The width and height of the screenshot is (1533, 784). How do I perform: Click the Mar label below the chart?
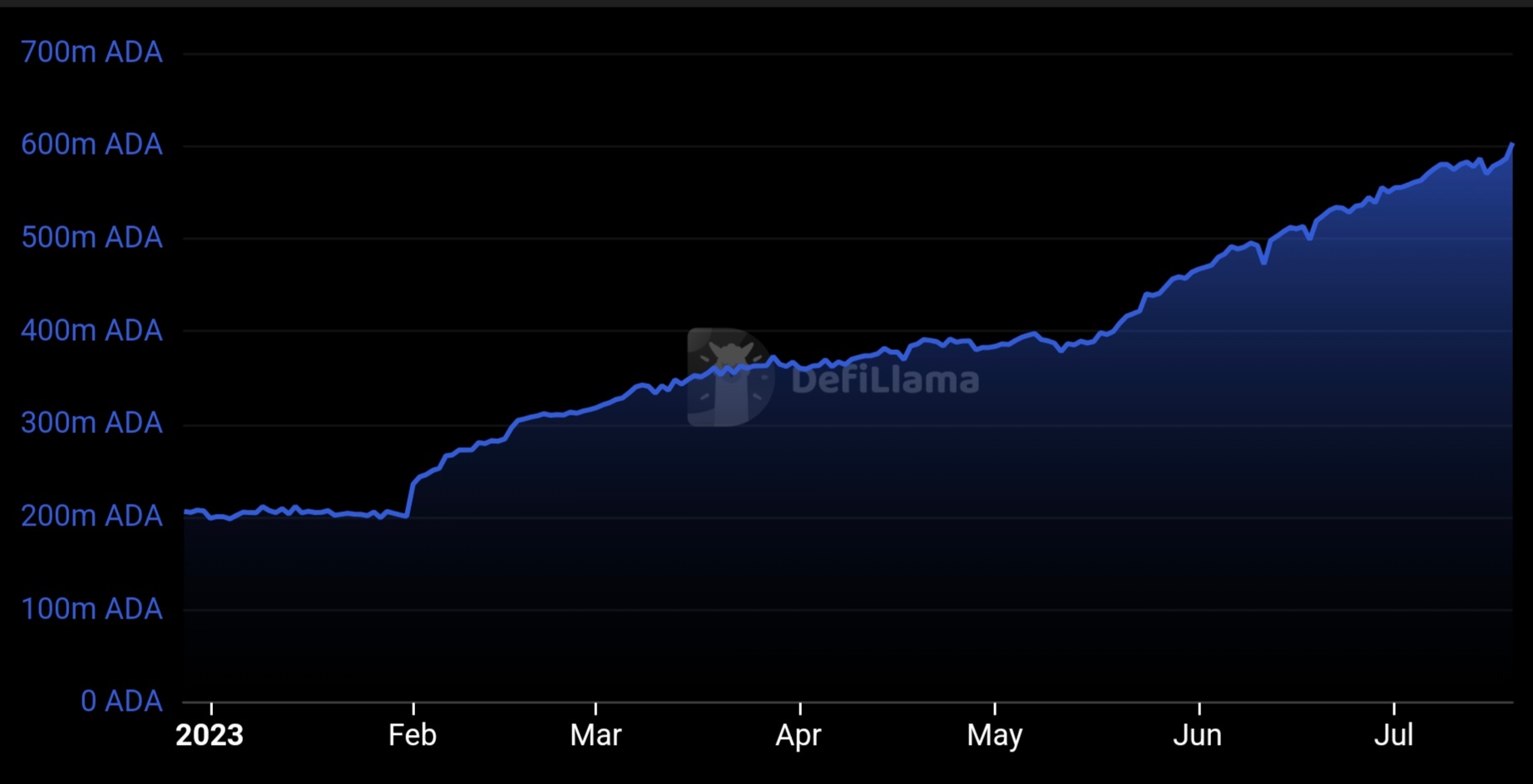pos(596,735)
